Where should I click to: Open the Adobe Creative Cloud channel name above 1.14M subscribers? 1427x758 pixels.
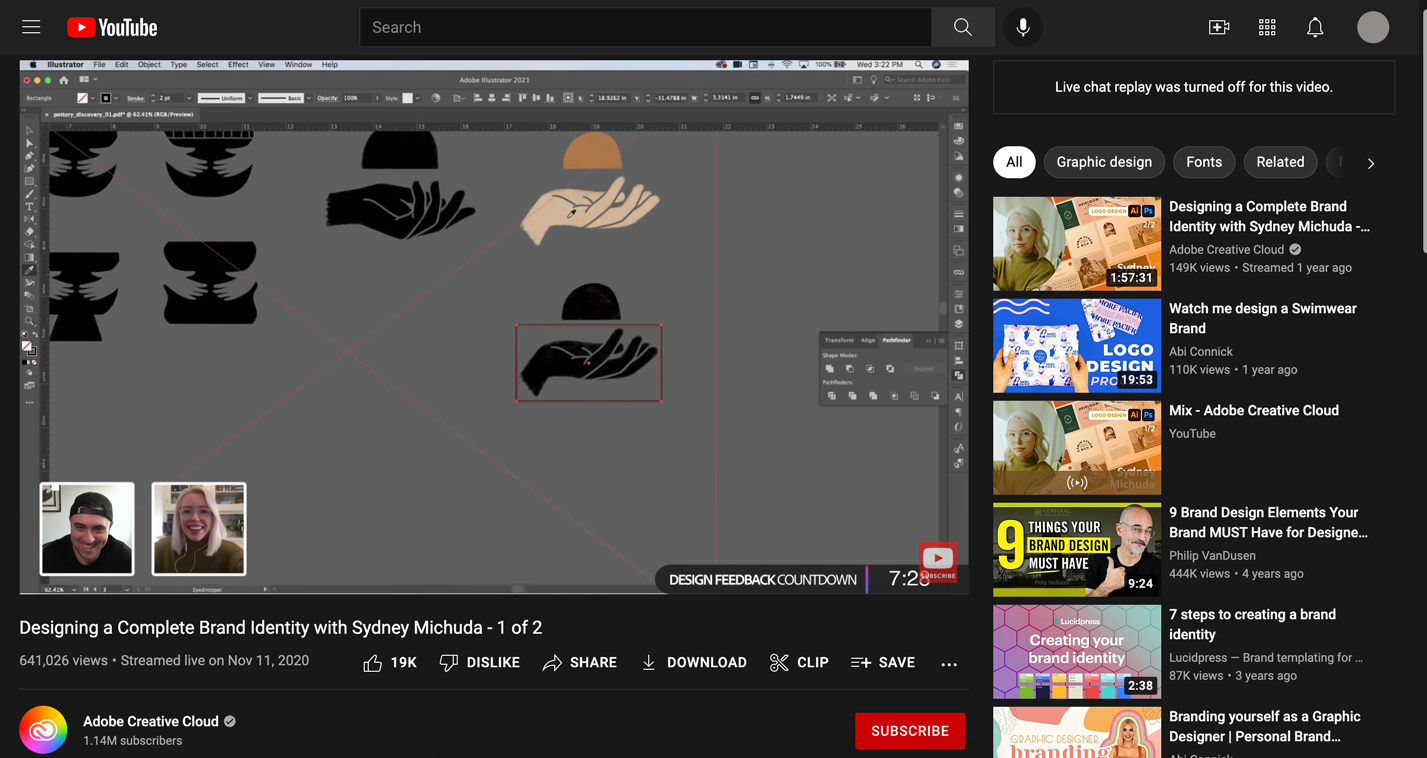pos(151,721)
